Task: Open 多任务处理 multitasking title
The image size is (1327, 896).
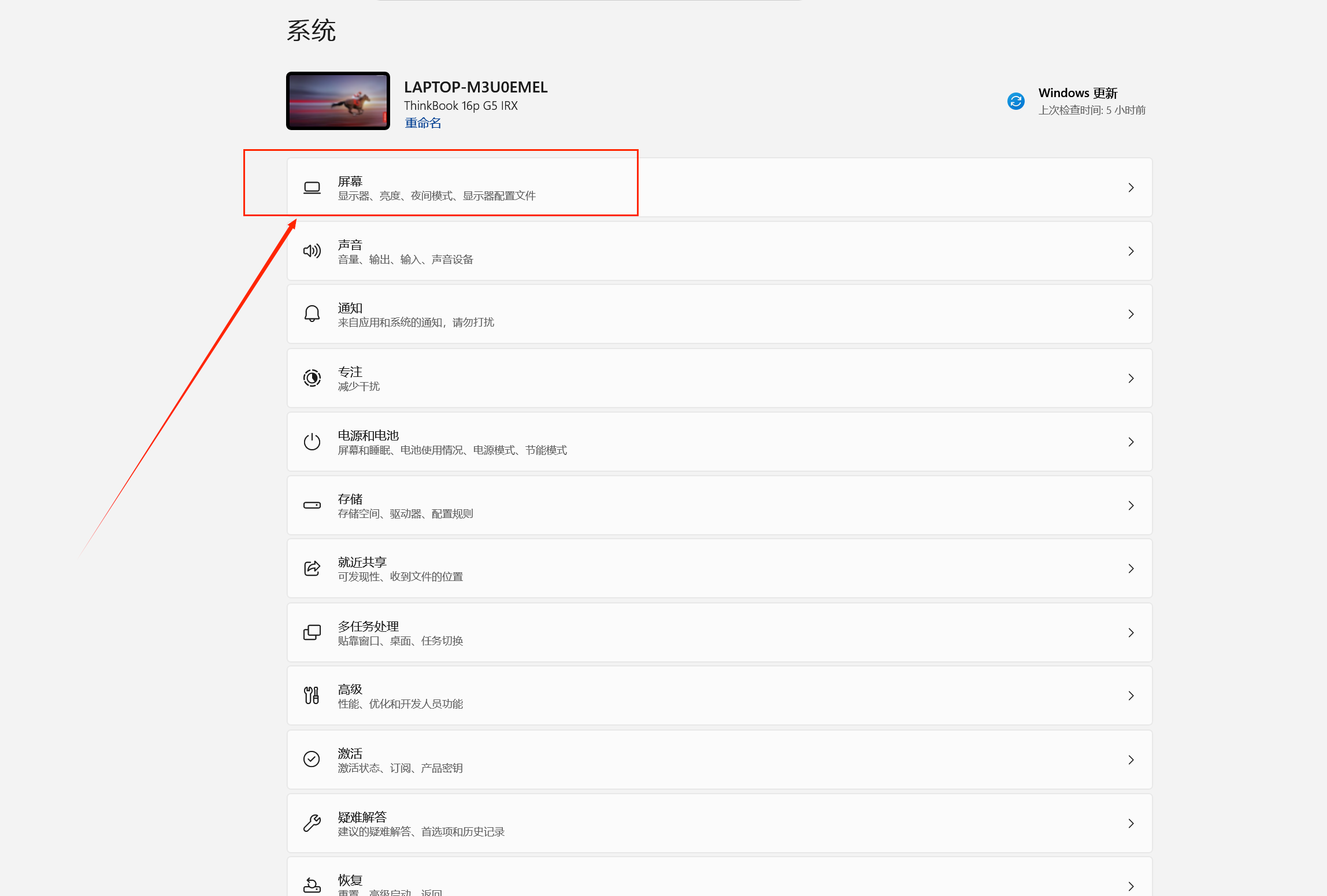Action: [x=369, y=626]
